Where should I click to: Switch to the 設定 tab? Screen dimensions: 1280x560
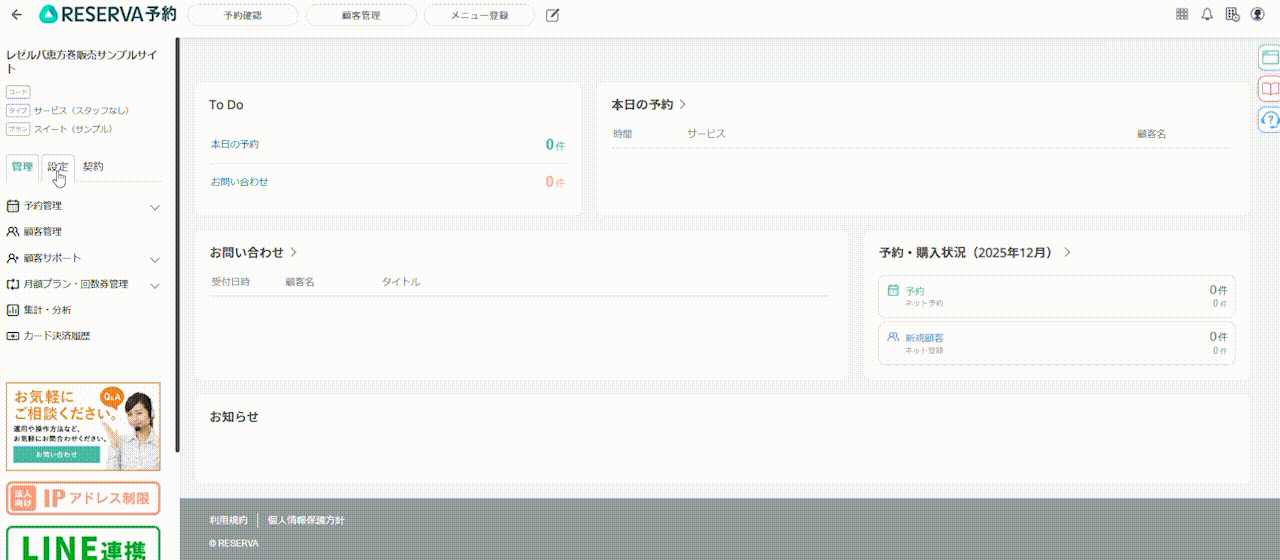pyautogui.click(x=58, y=167)
